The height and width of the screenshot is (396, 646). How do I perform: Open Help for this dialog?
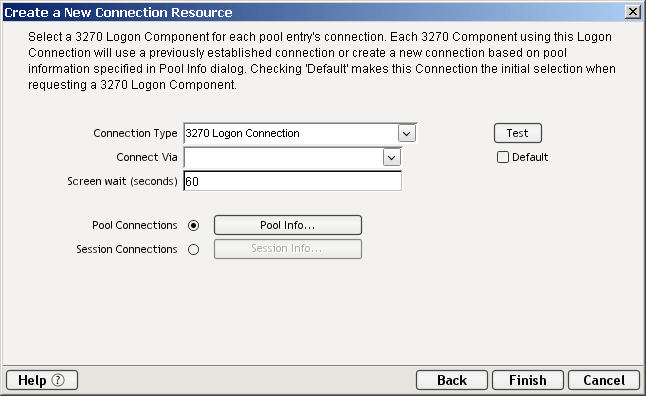[x=42, y=380]
